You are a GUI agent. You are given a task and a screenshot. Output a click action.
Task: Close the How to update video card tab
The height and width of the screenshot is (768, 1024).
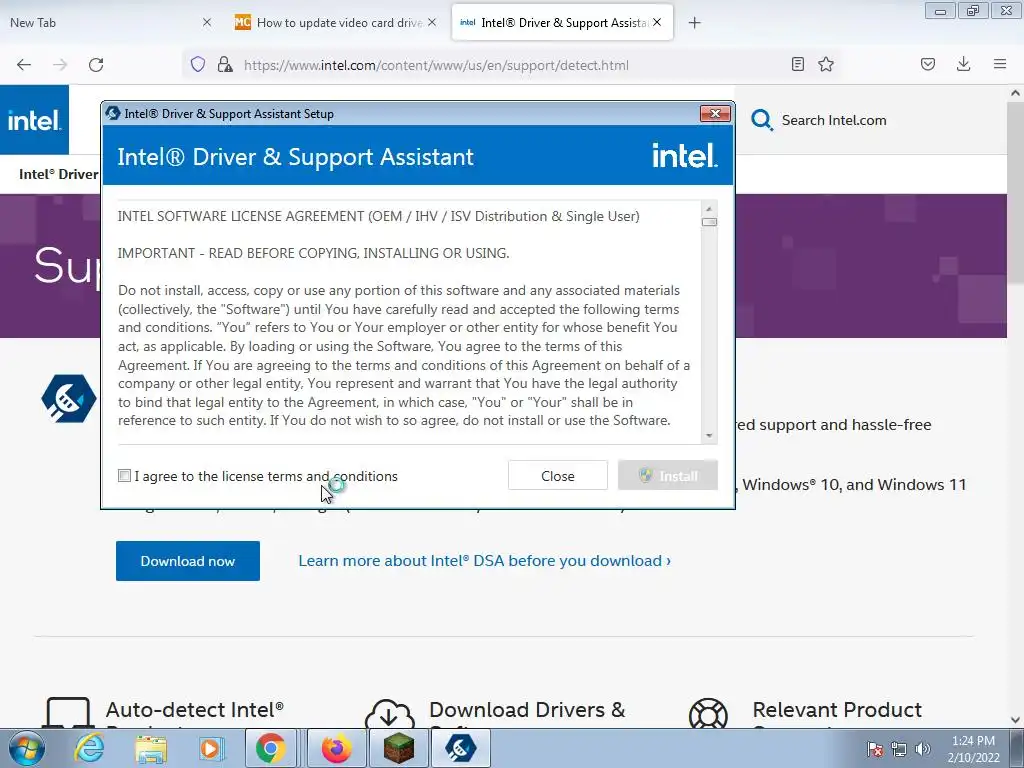(432, 23)
